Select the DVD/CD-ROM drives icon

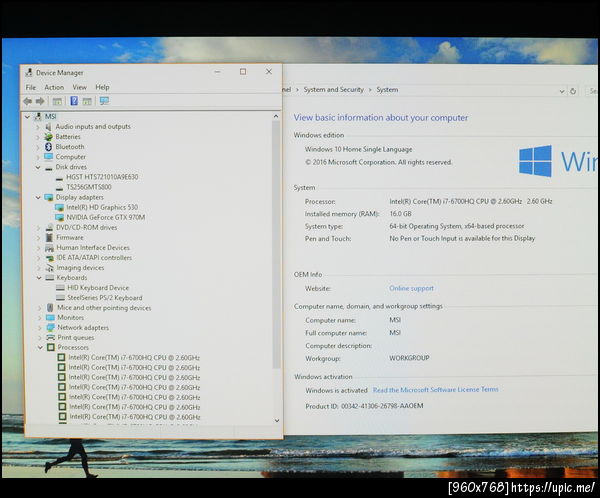point(49,227)
